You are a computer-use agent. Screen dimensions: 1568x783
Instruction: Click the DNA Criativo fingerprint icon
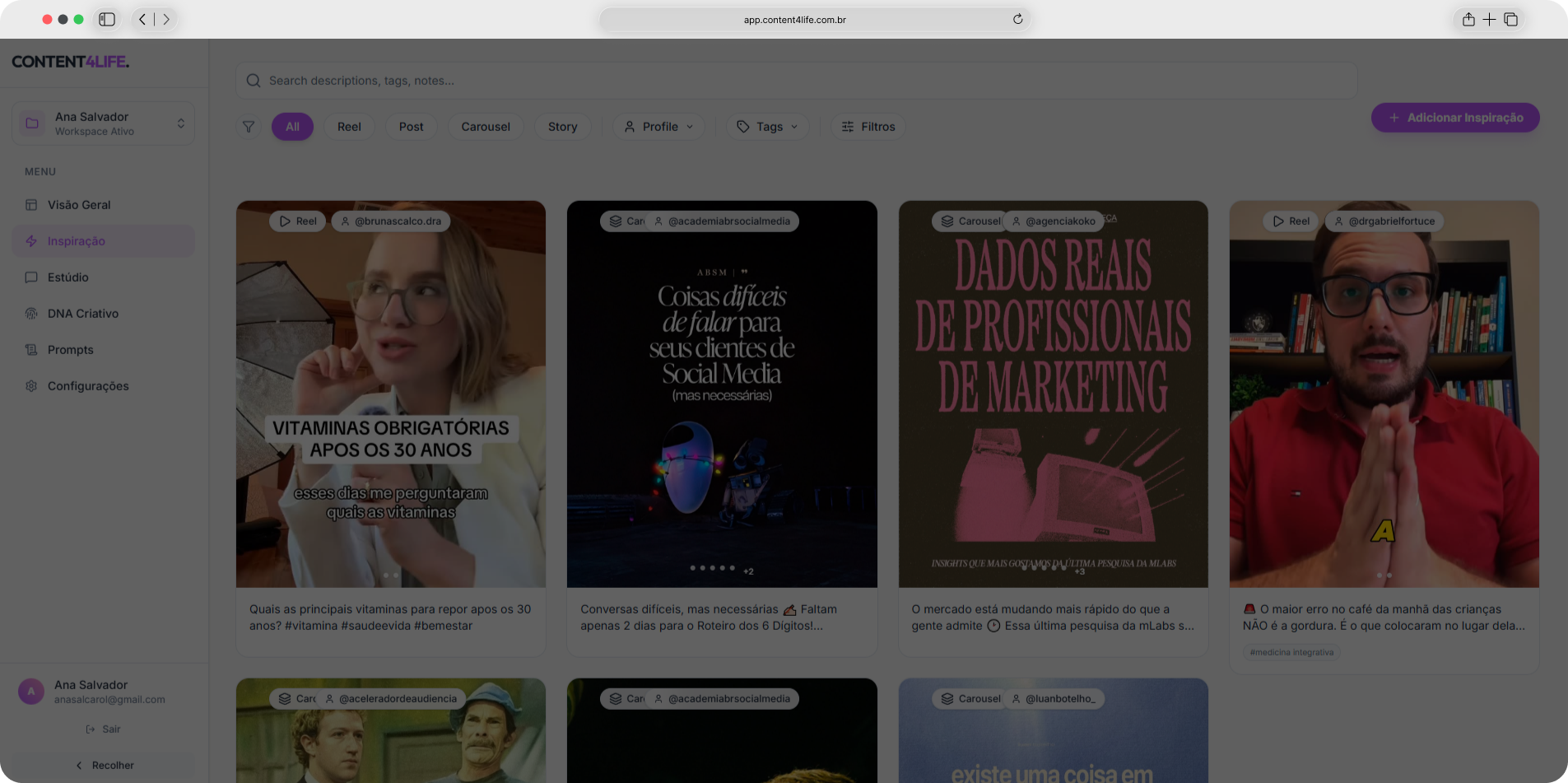tap(31, 314)
